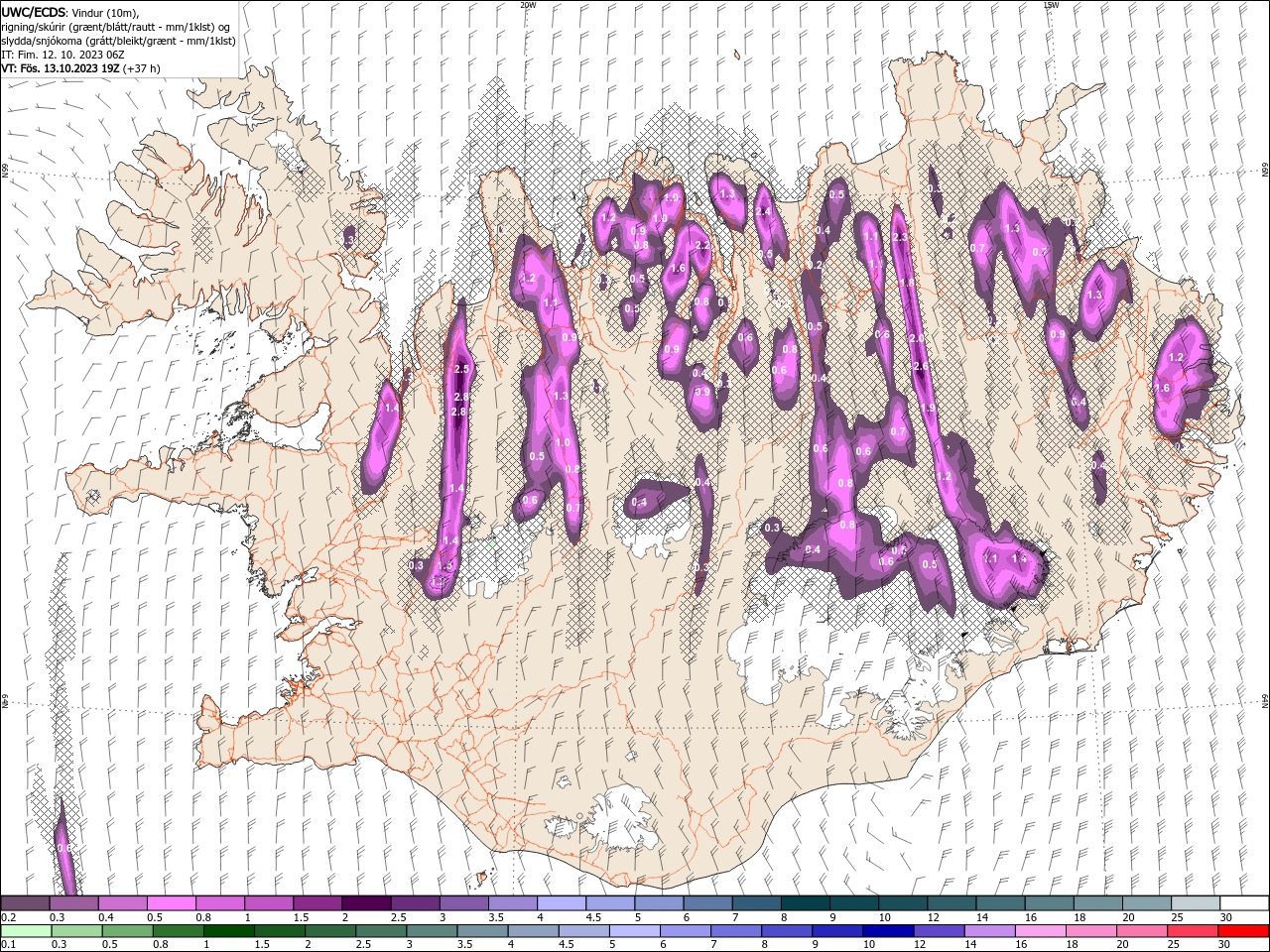Click the UWC/ECDS title text
1270x952 pixels.
coord(35,12)
